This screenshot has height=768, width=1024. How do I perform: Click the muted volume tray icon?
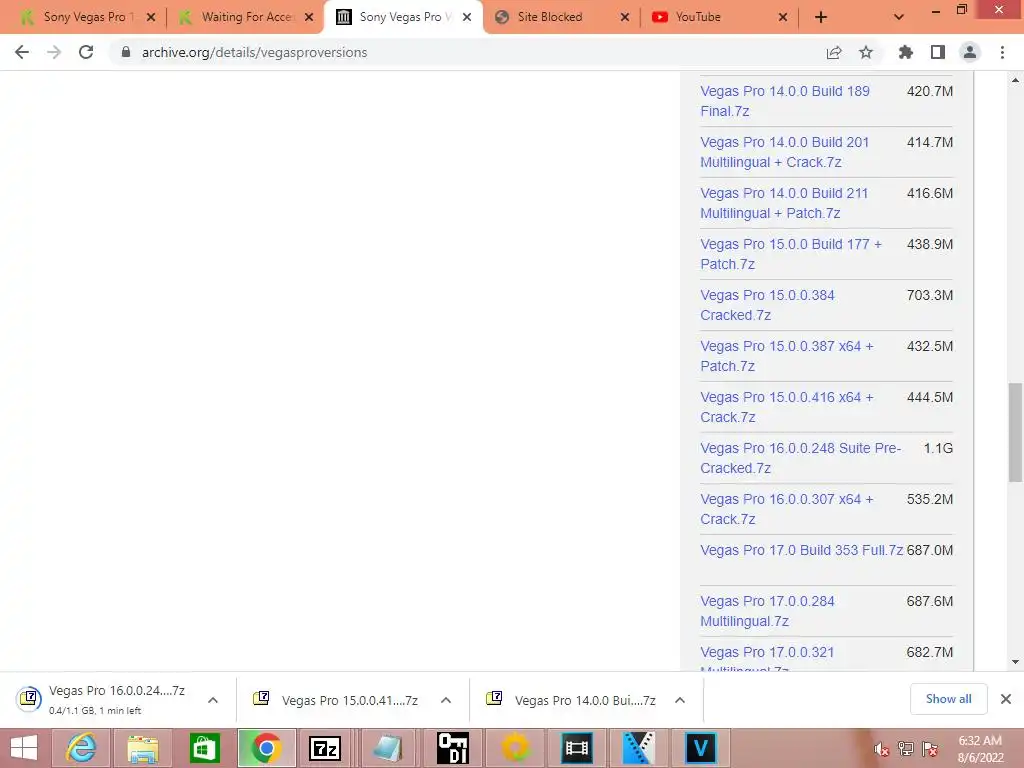881,749
